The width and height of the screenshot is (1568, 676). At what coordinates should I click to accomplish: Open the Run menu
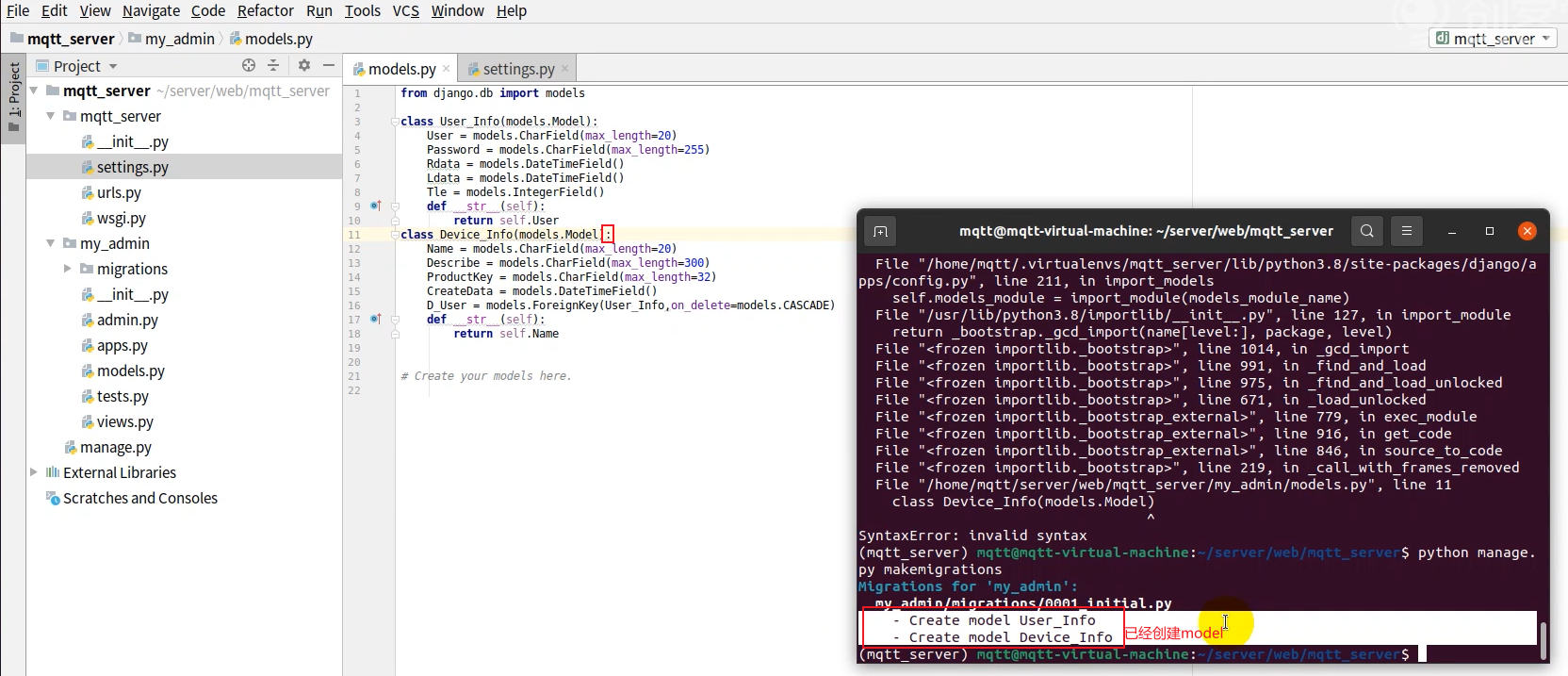coord(318,10)
